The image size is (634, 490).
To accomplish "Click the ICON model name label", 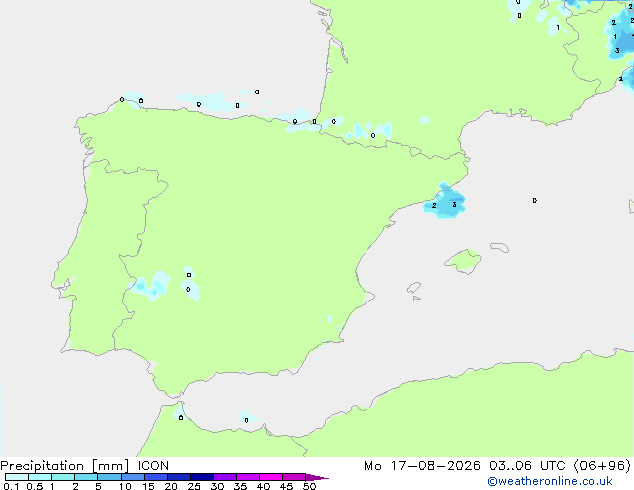I will (x=153, y=466).
